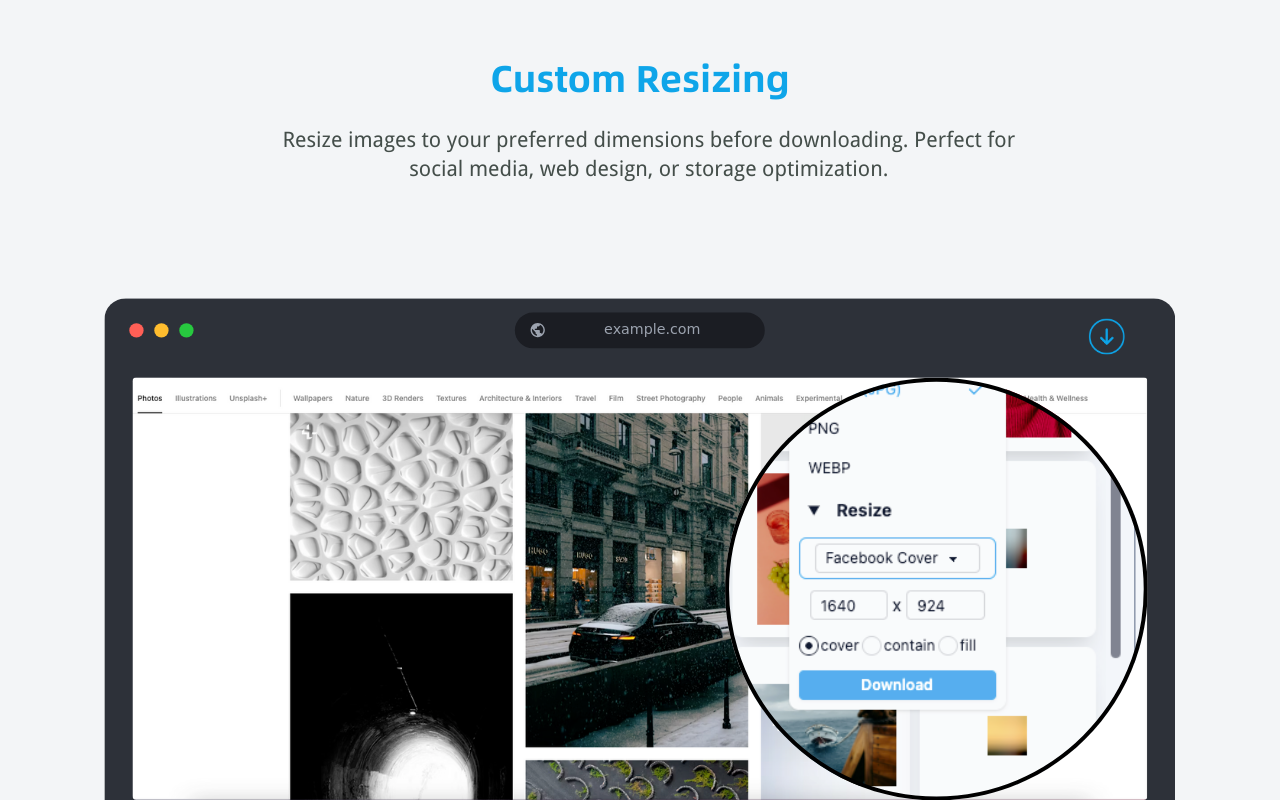This screenshot has width=1280, height=800.
Task: Select the contain scaling option
Action: [870, 645]
